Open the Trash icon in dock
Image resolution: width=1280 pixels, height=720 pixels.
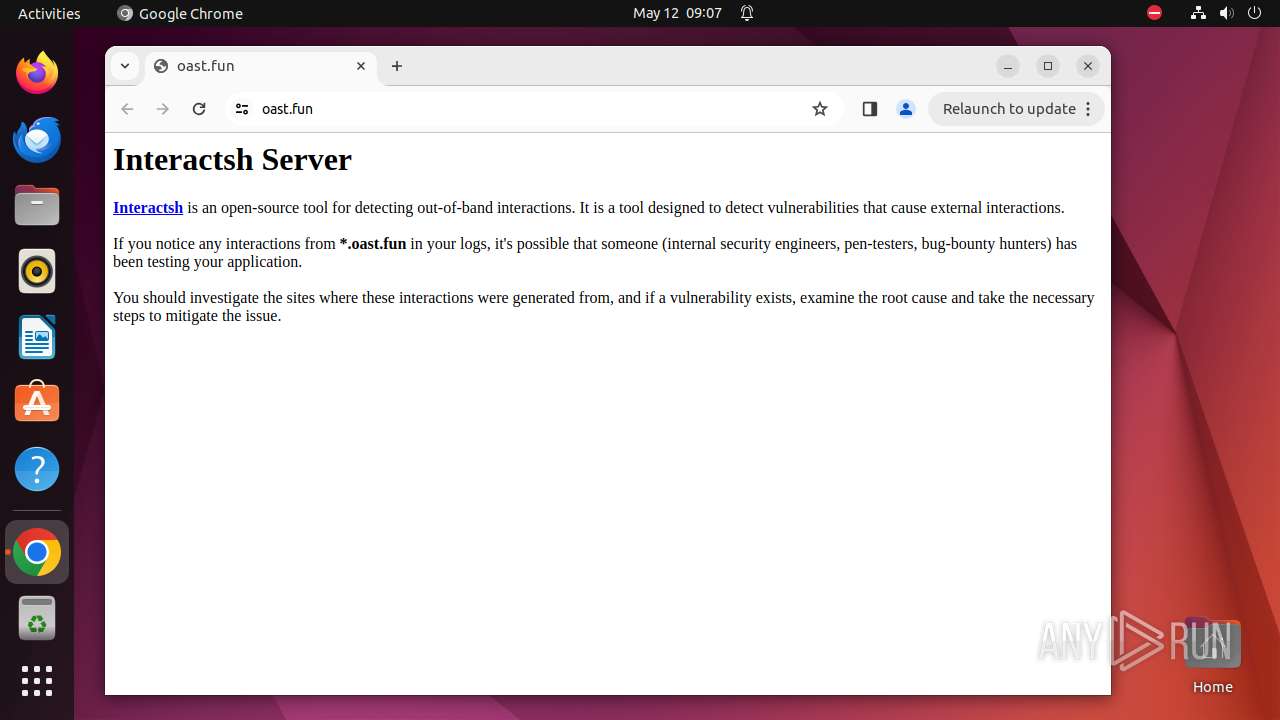(37, 618)
